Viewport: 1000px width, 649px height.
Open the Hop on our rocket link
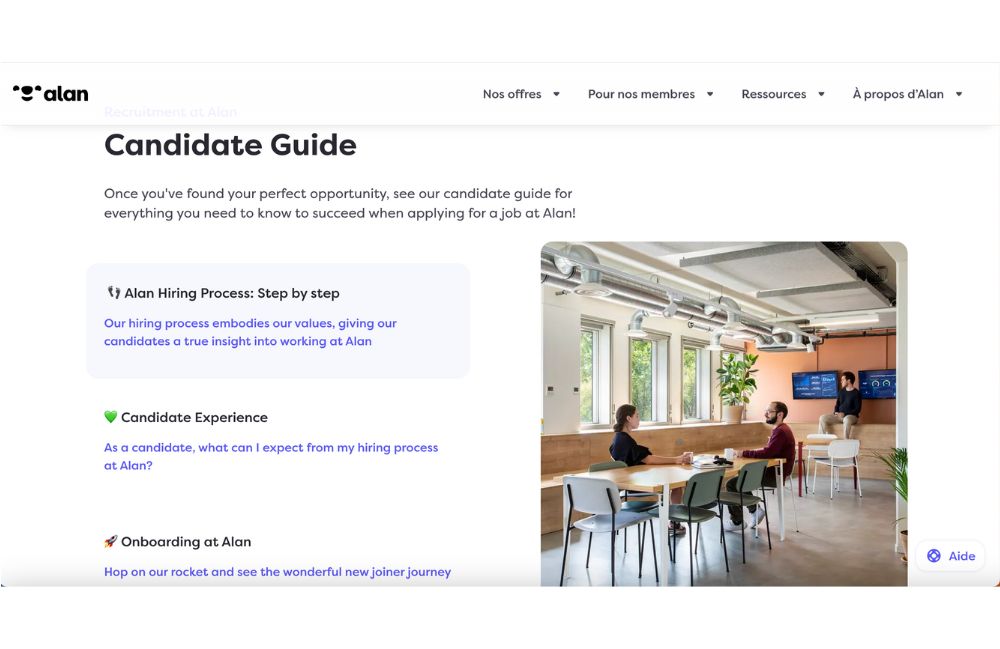coord(277,572)
